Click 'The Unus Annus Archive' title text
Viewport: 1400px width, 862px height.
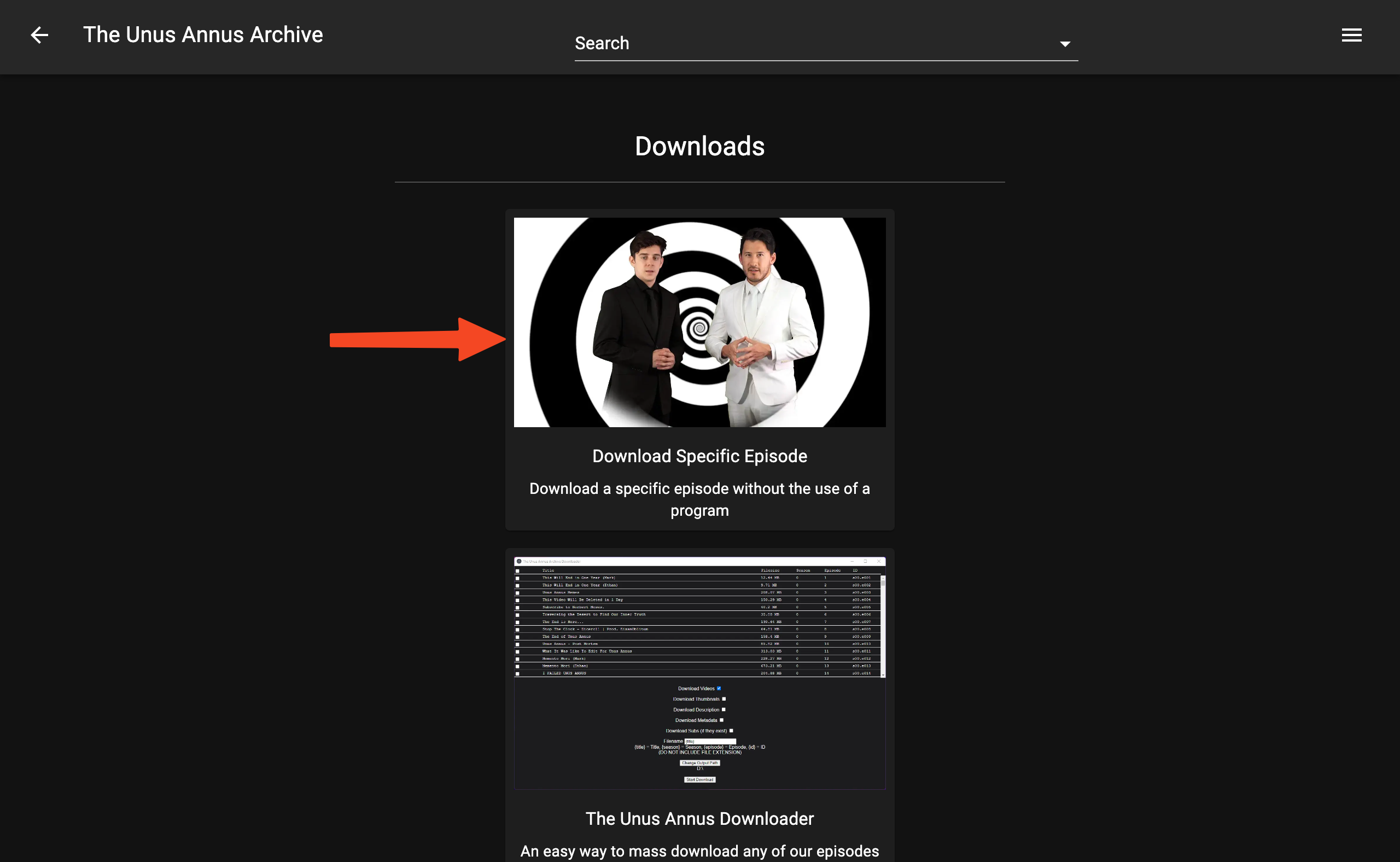pos(203,35)
